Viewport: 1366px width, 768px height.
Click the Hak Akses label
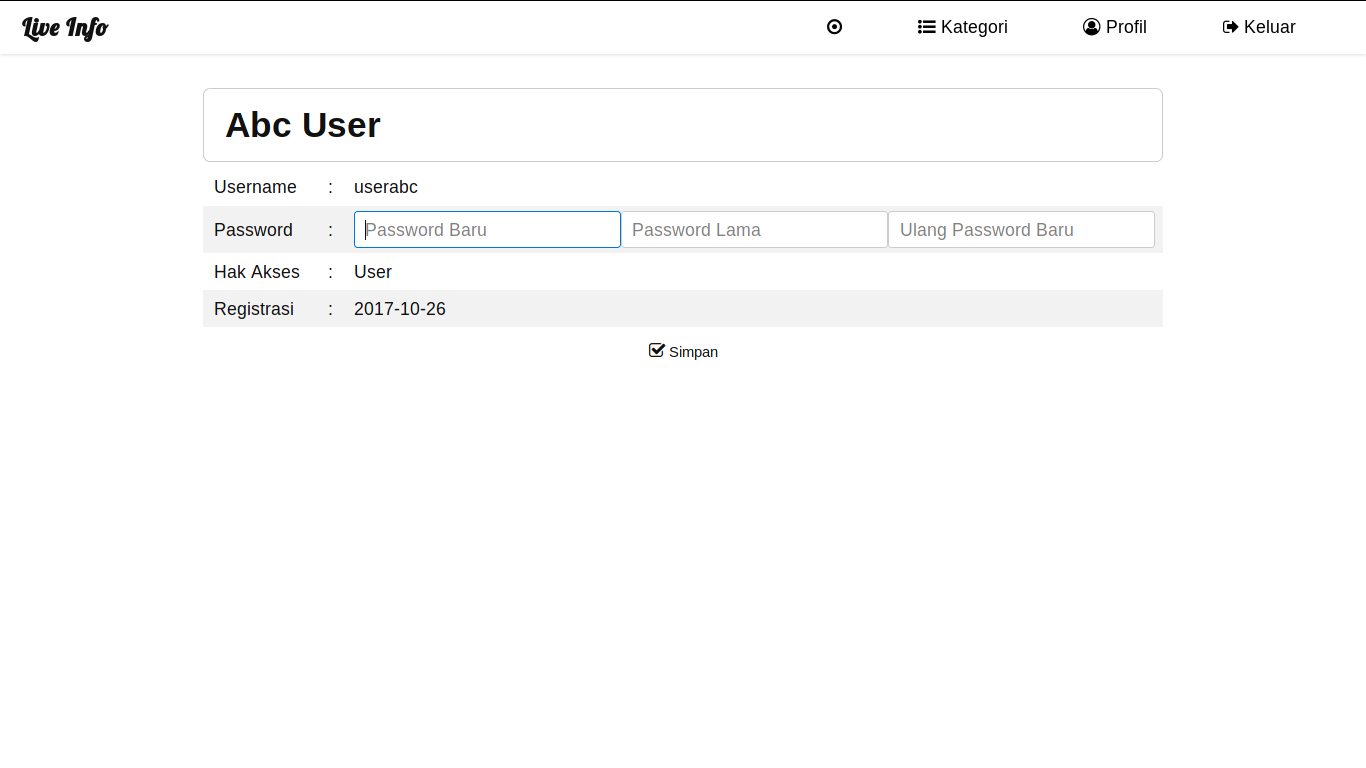(x=257, y=272)
